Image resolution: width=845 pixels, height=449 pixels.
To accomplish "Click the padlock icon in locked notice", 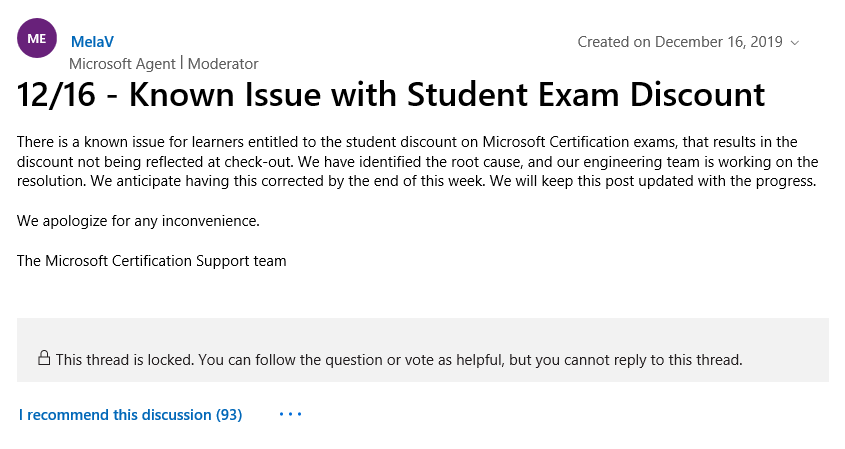I will click(44, 358).
